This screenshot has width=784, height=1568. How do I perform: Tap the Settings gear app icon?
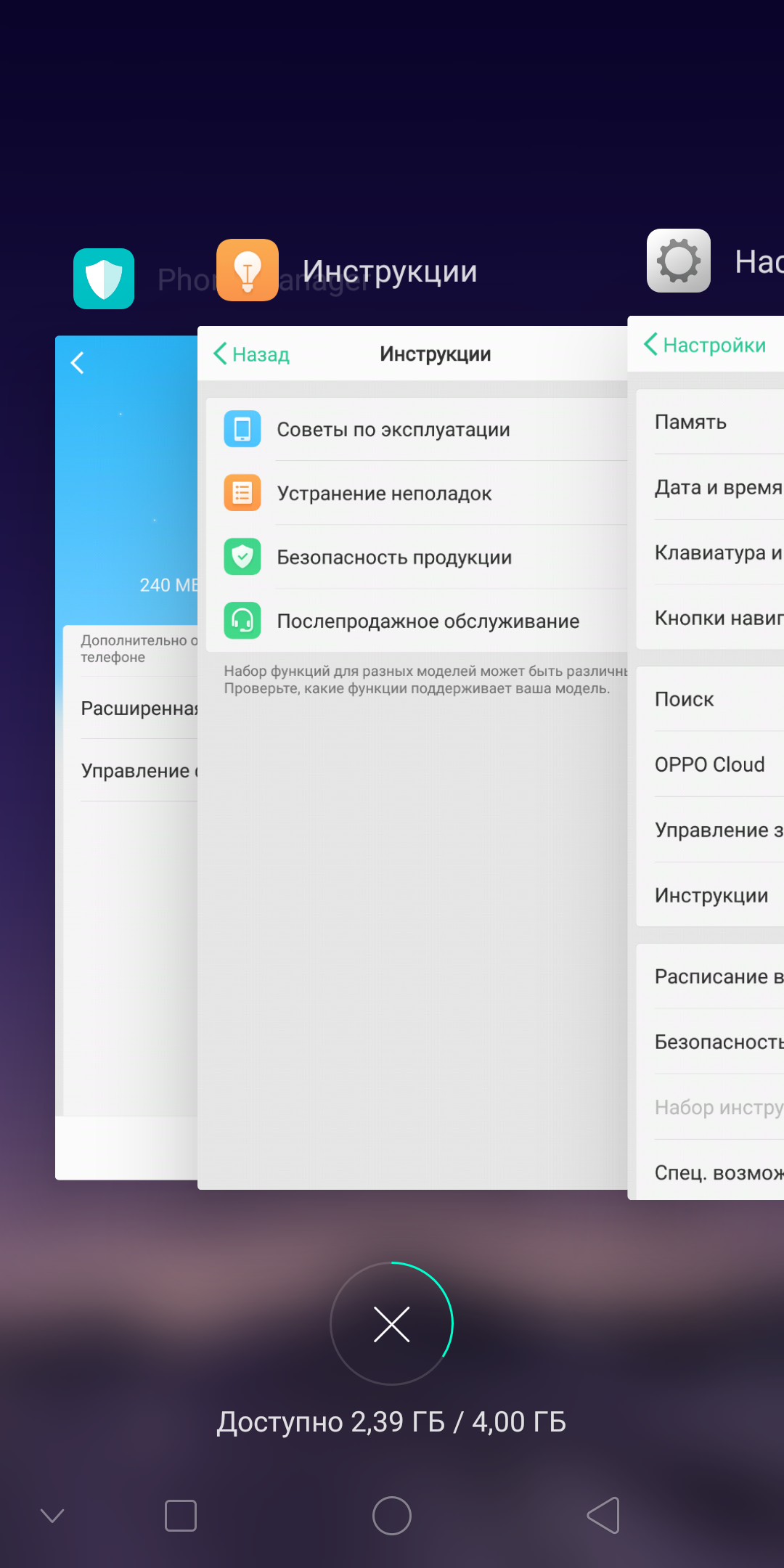tap(679, 261)
